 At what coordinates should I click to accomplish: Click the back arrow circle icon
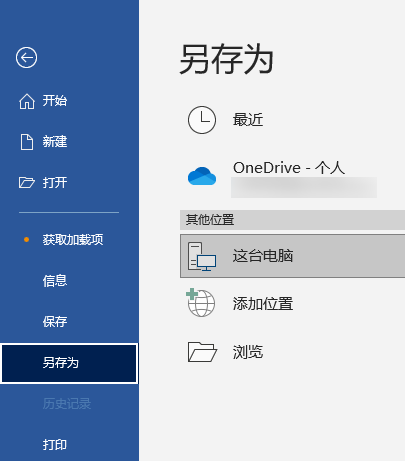[26, 58]
